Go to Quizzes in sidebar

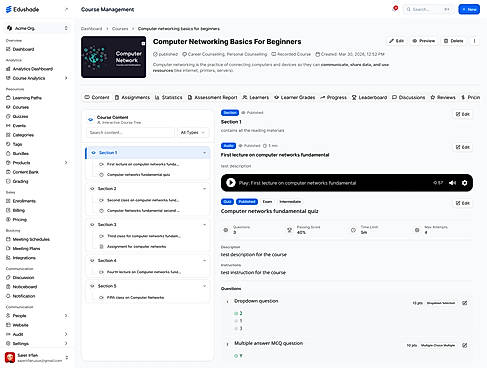click(20, 116)
